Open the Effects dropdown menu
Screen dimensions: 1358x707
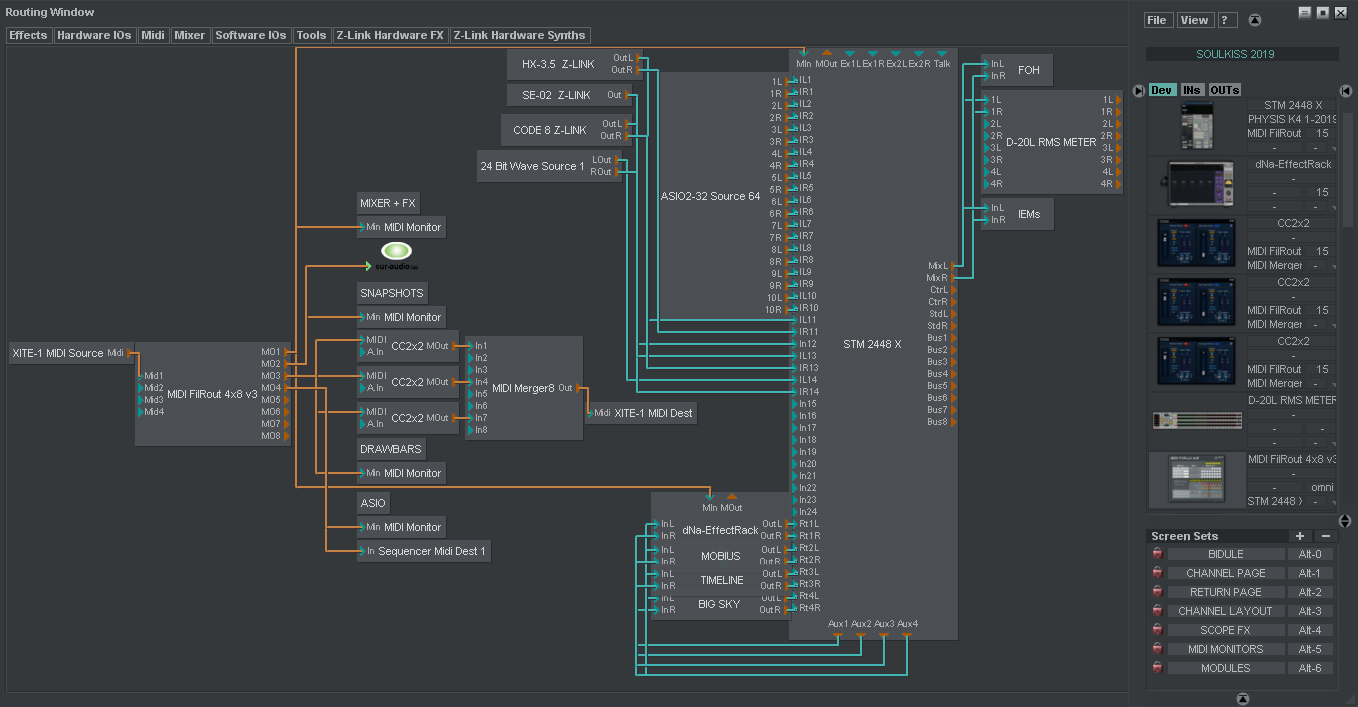28,35
